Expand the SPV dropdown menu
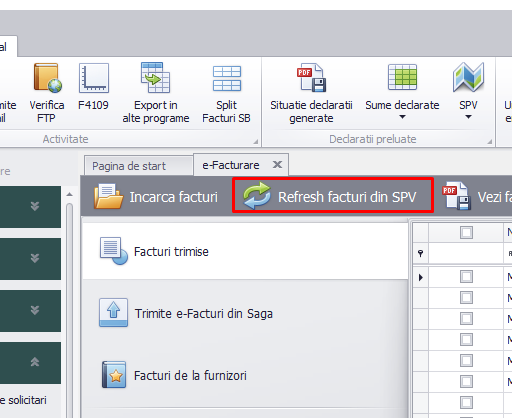The height and width of the screenshot is (418, 512). pyautogui.click(x=468, y=117)
